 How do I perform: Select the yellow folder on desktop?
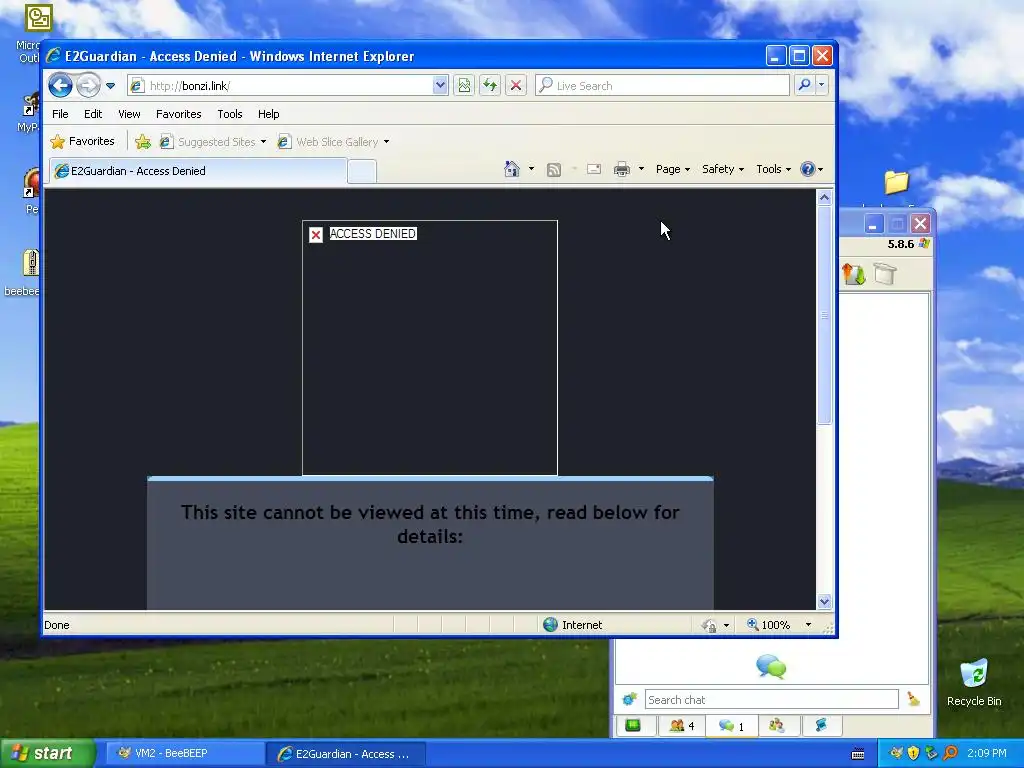pyautogui.click(x=896, y=182)
